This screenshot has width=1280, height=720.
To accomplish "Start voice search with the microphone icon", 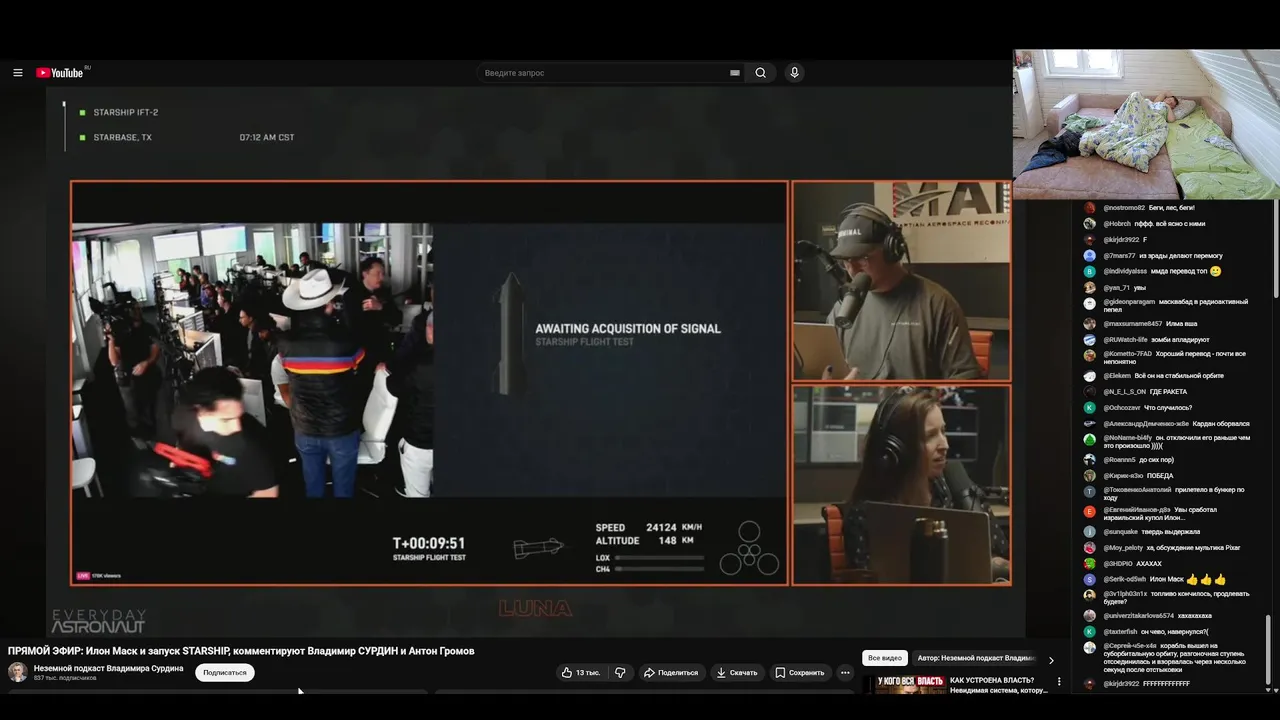I will click(x=794, y=73).
